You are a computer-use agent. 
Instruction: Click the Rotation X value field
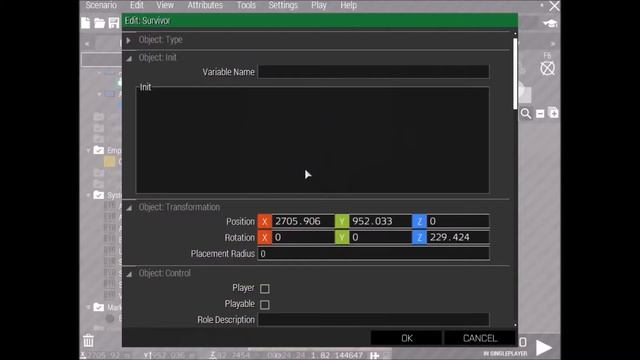[303, 238]
